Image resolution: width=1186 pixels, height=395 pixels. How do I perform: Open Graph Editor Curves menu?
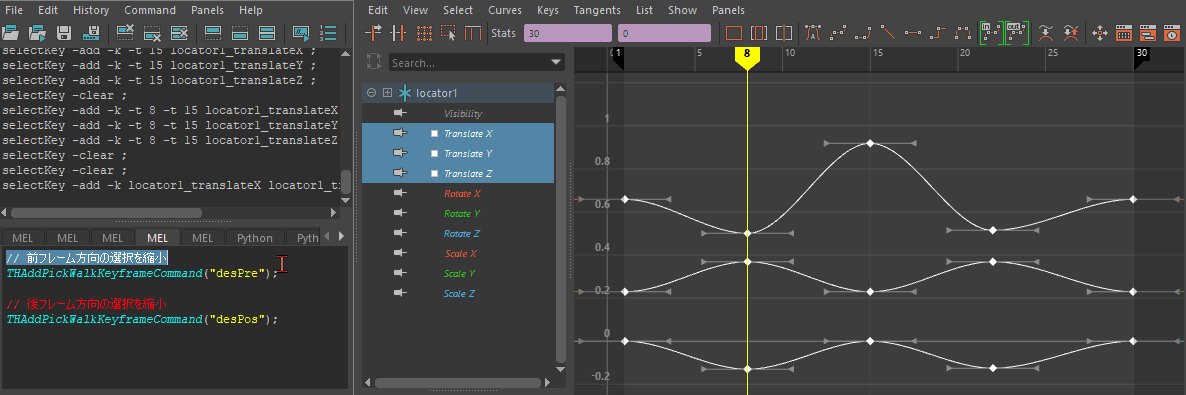[505, 10]
